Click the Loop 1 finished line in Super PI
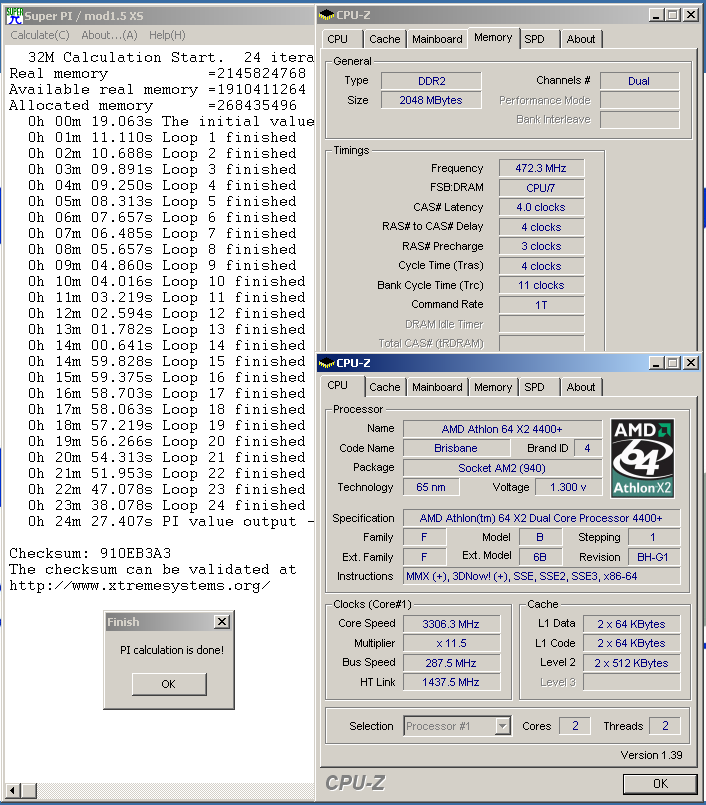The height and width of the screenshot is (805, 706). coord(162,138)
